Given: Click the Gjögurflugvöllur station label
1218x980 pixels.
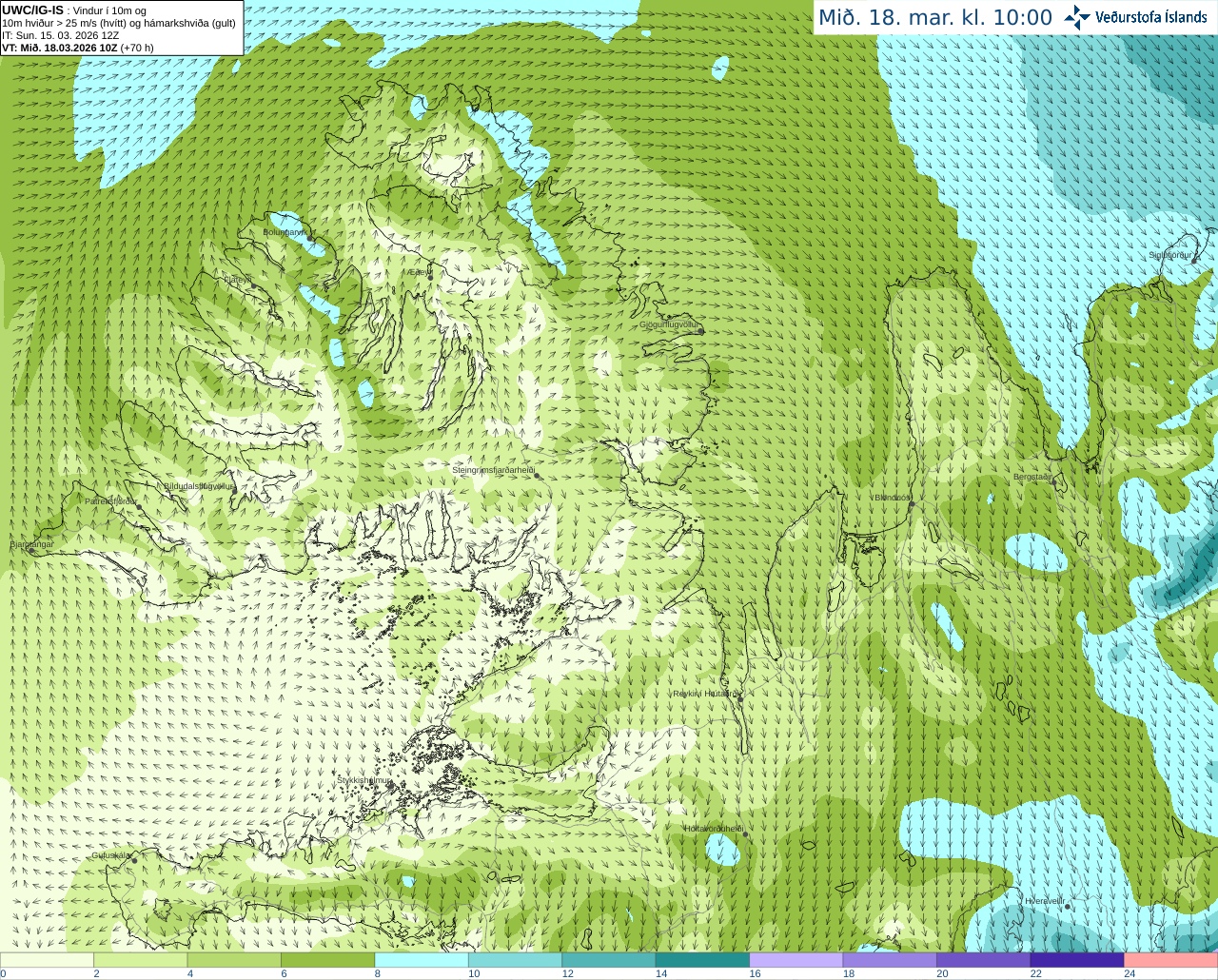Looking at the screenshot, I should tap(669, 324).
